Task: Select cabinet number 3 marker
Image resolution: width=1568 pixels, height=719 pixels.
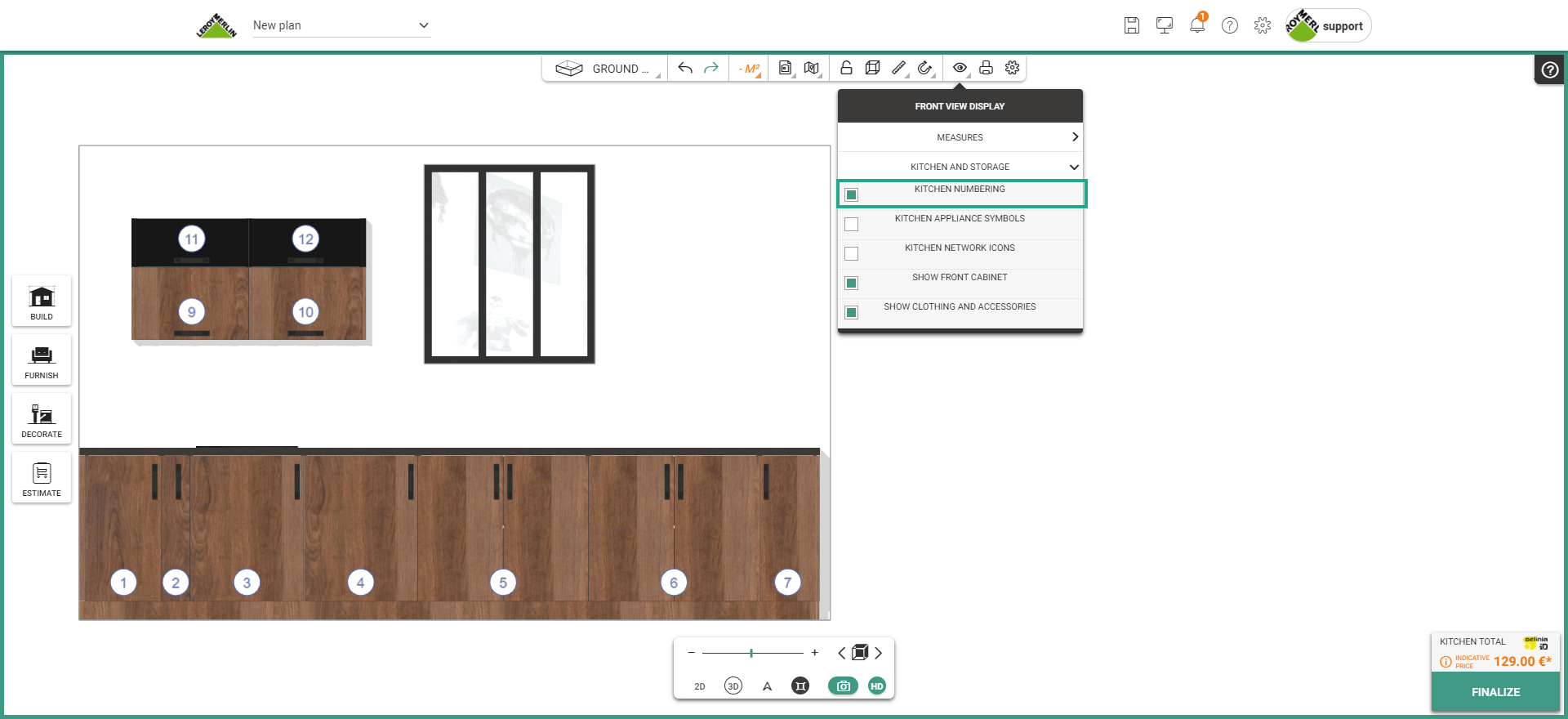Action: [247, 583]
